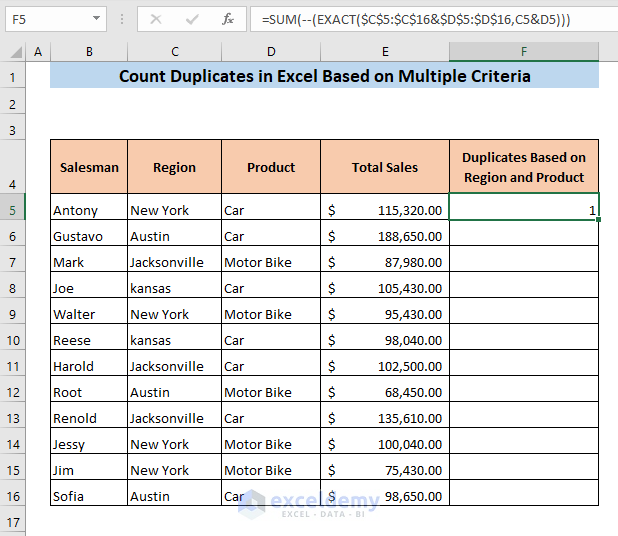Click the formula bar options dots
This screenshot has width=618, height=536.
click(x=122, y=19)
